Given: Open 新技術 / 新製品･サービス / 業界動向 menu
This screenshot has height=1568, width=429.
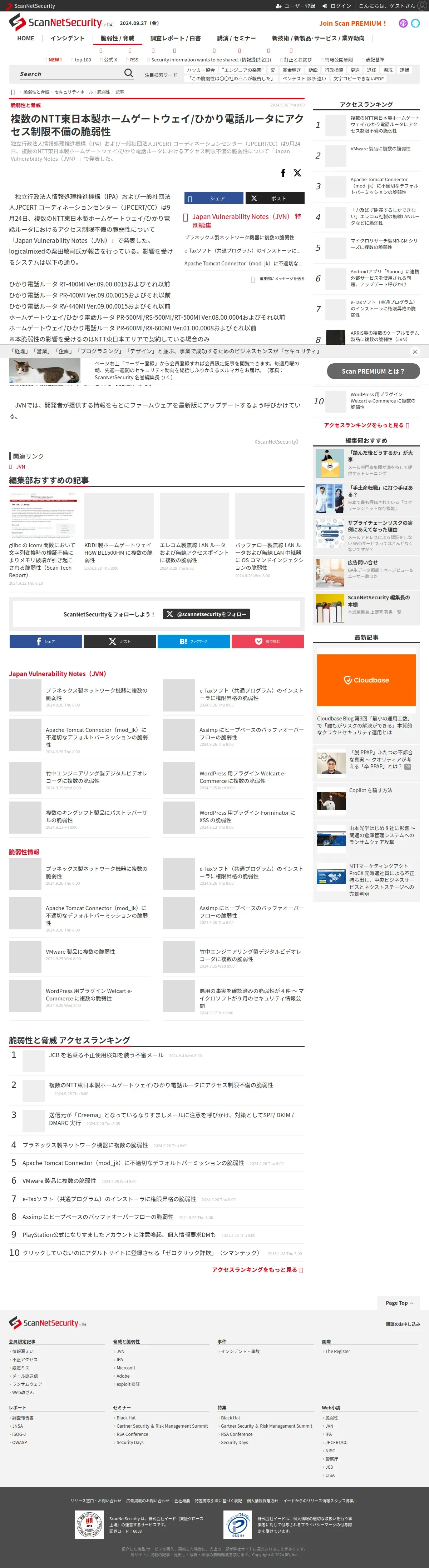Looking at the screenshot, I should pyautogui.click(x=318, y=38).
